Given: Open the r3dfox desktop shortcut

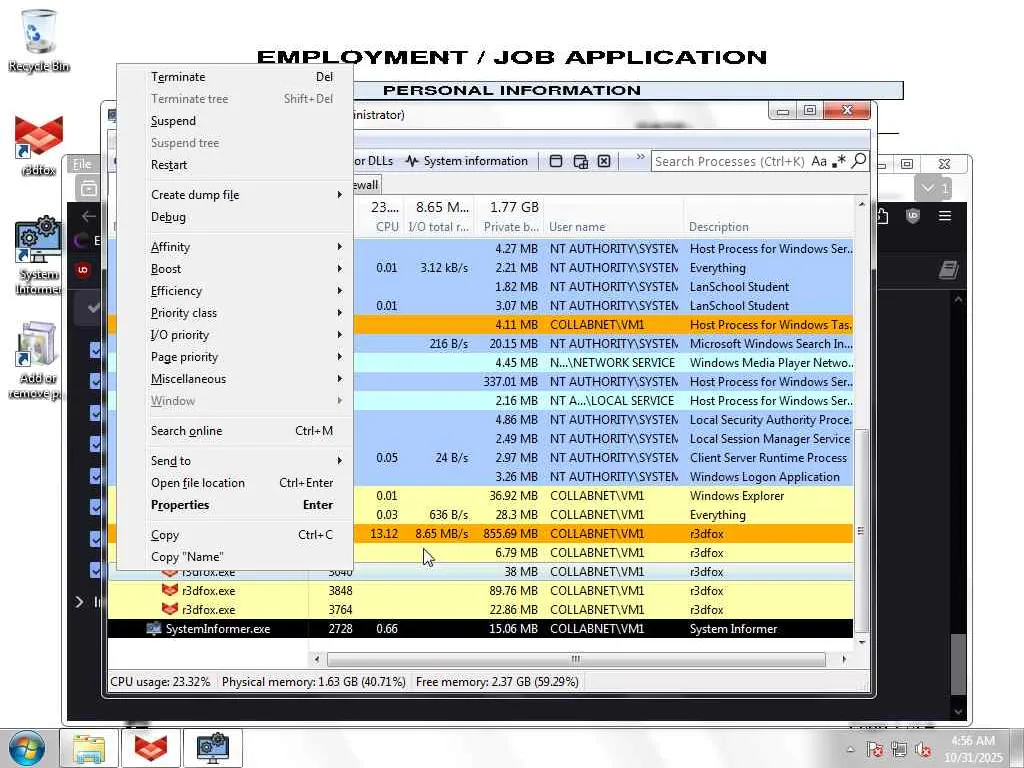Looking at the screenshot, I should pyautogui.click(x=39, y=146).
